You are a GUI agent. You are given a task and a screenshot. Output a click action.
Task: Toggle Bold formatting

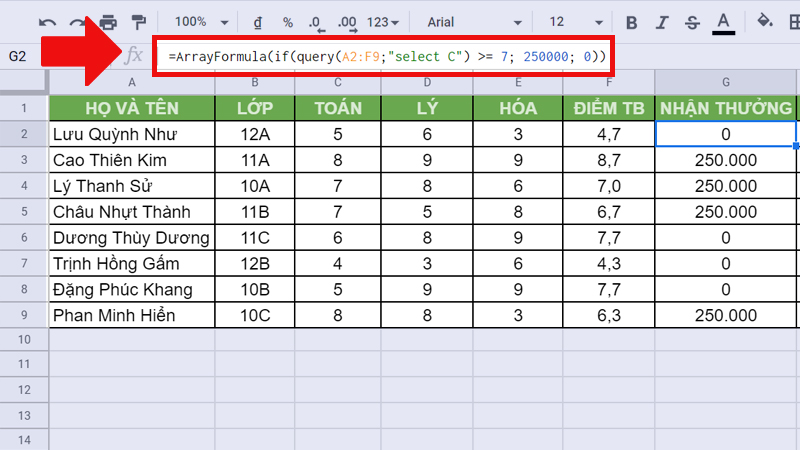[631, 22]
